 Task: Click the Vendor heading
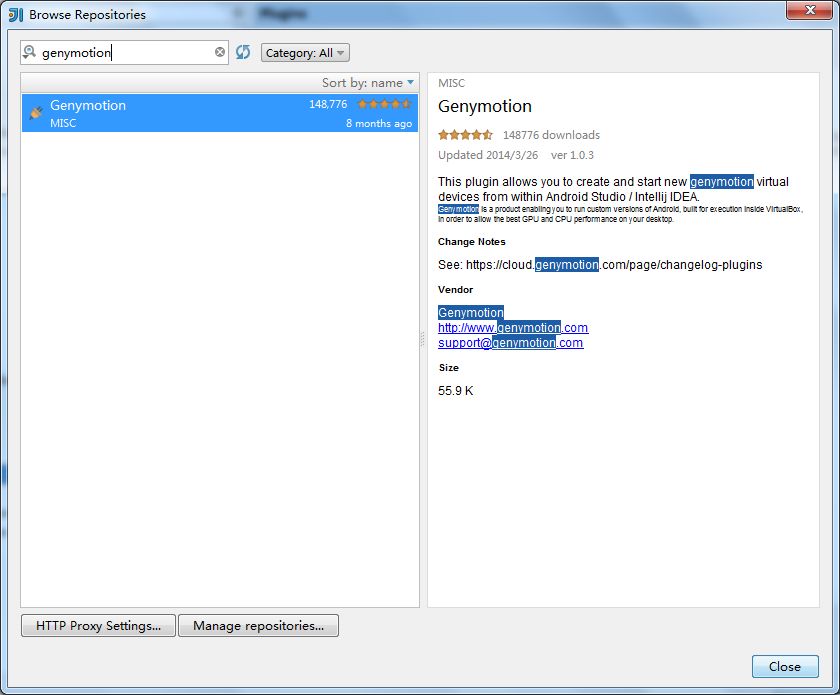tap(455, 289)
